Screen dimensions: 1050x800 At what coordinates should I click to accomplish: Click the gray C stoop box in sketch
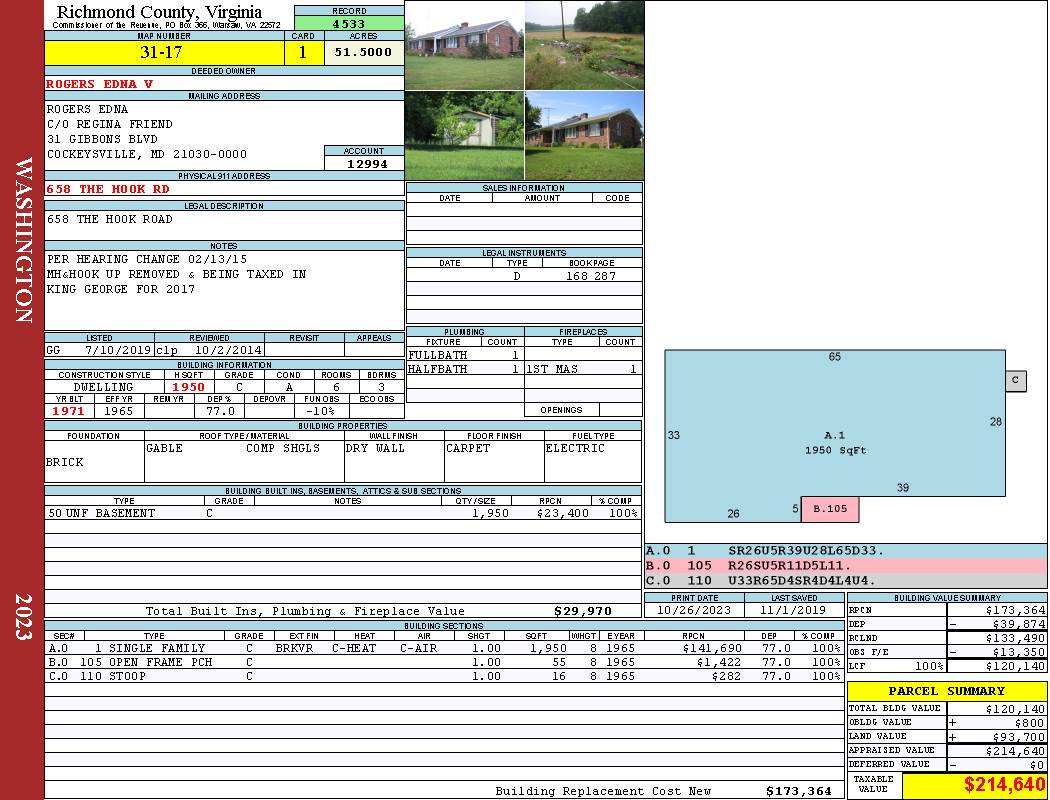point(1016,380)
